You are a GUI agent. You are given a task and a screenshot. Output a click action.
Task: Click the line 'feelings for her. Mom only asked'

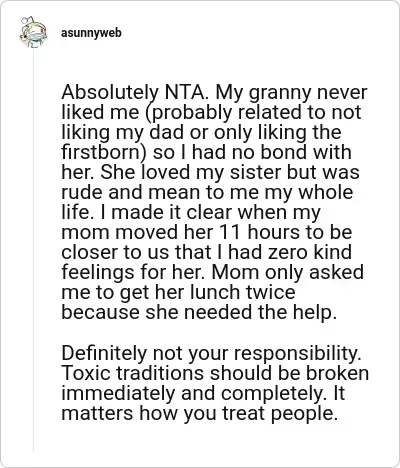click(x=212, y=272)
